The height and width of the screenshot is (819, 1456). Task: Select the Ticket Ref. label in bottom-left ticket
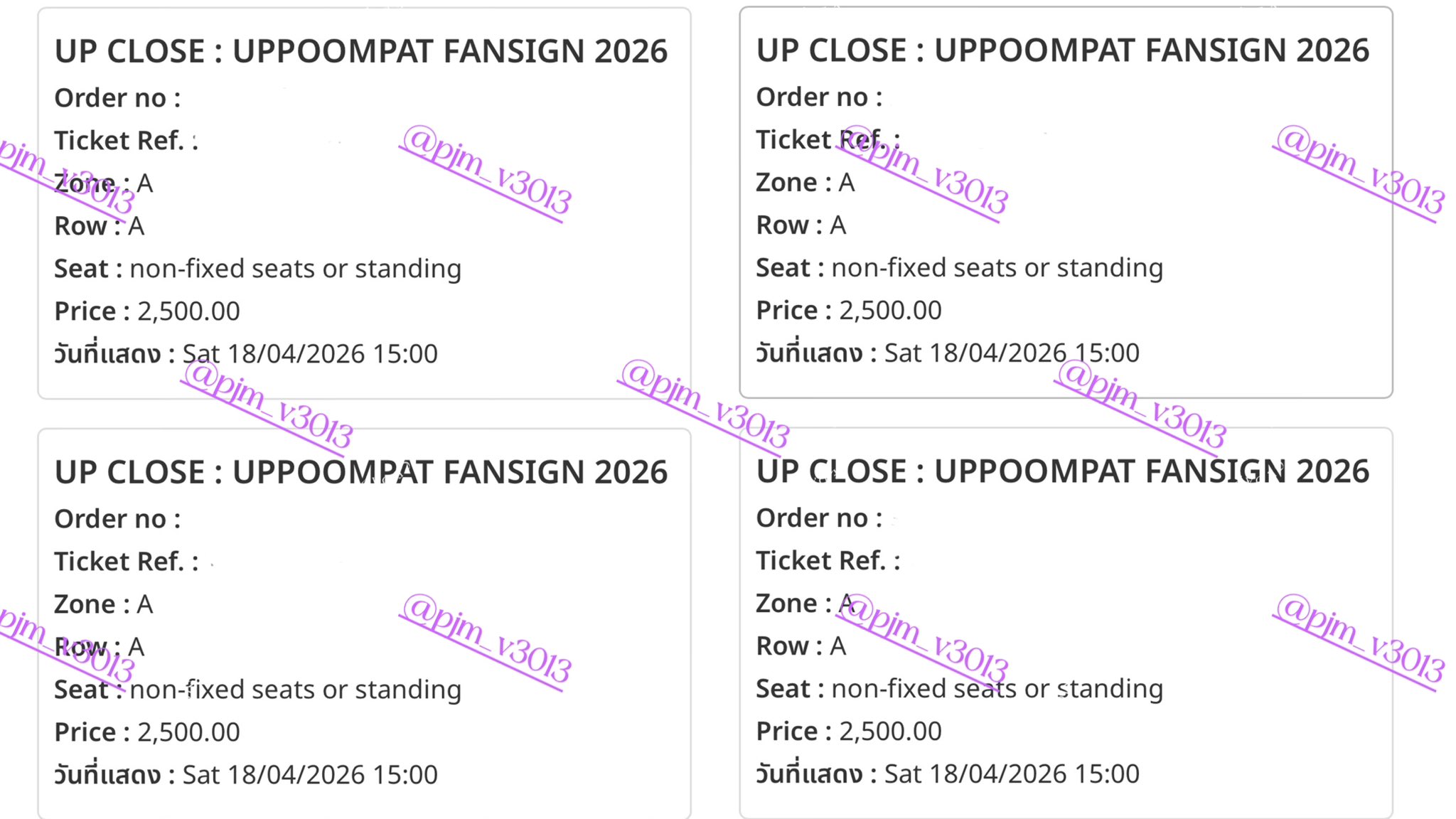126,562
